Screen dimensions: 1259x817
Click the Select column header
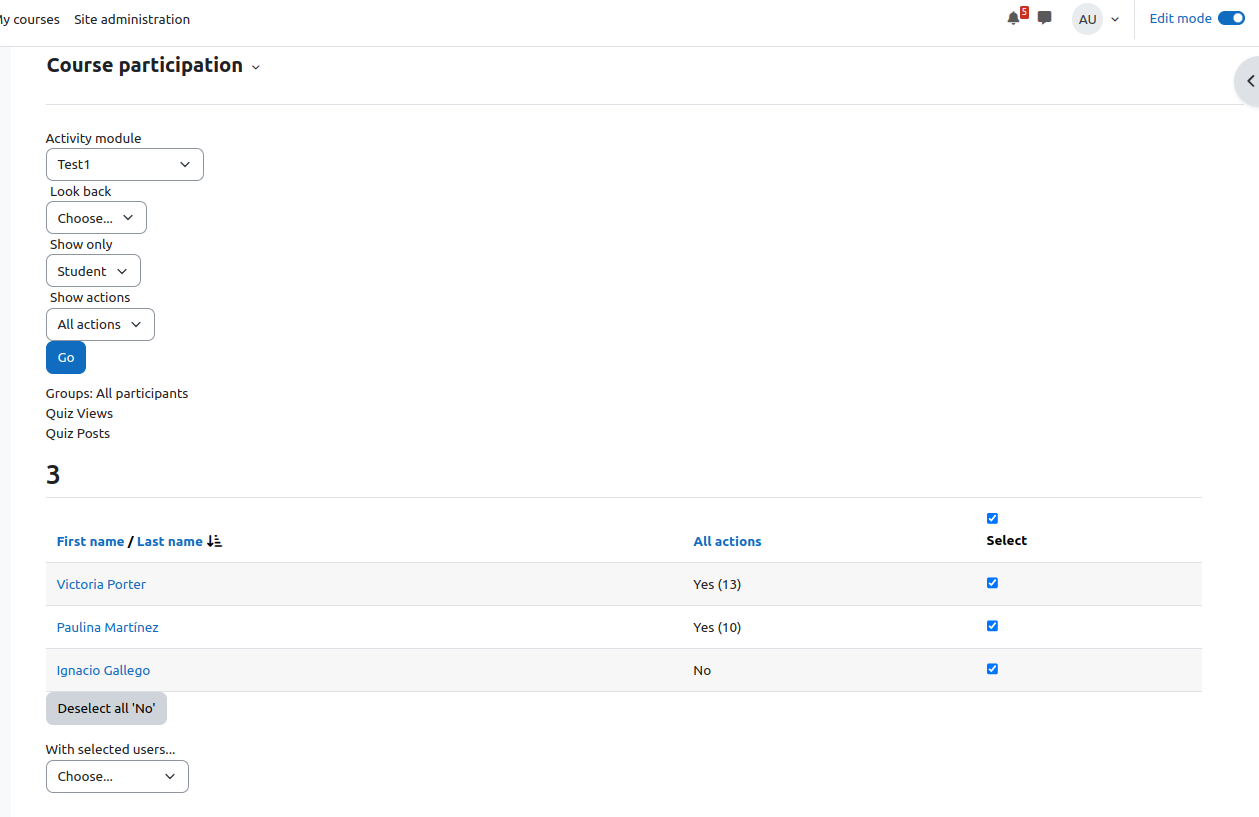[1006, 540]
